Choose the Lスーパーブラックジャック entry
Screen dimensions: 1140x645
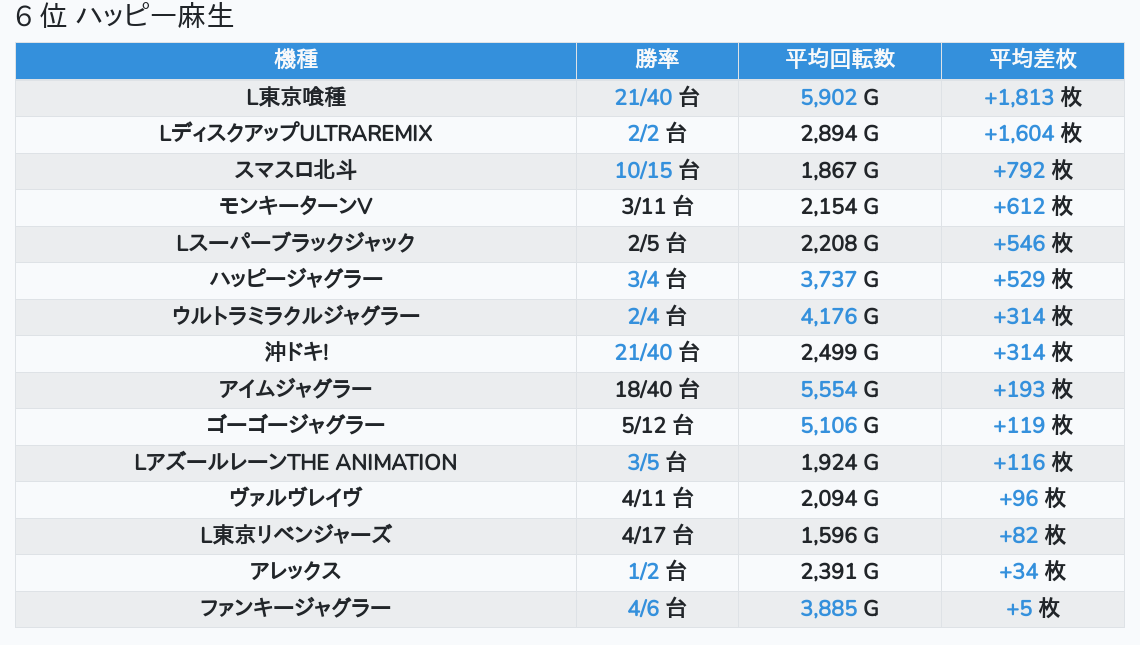tap(296, 243)
